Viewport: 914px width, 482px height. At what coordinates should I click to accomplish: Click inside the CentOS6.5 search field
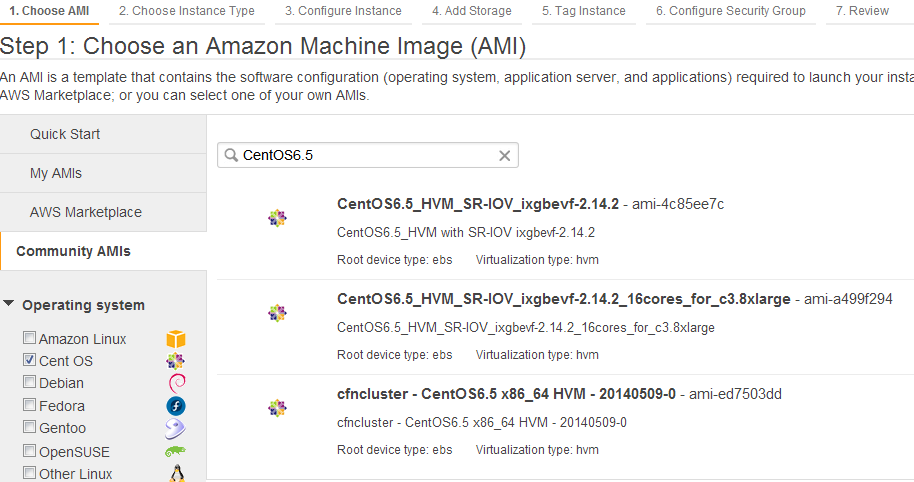368,155
